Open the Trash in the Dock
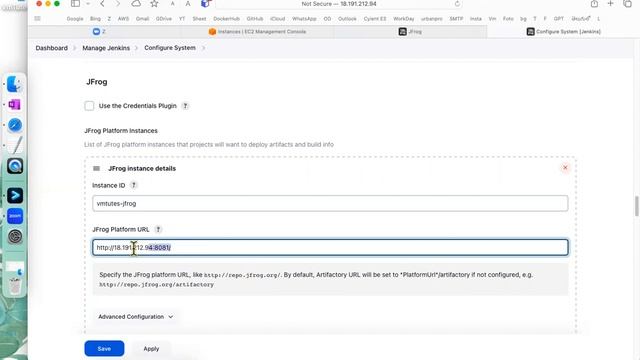The height and width of the screenshot is (360, 640). tap(15, 285)
